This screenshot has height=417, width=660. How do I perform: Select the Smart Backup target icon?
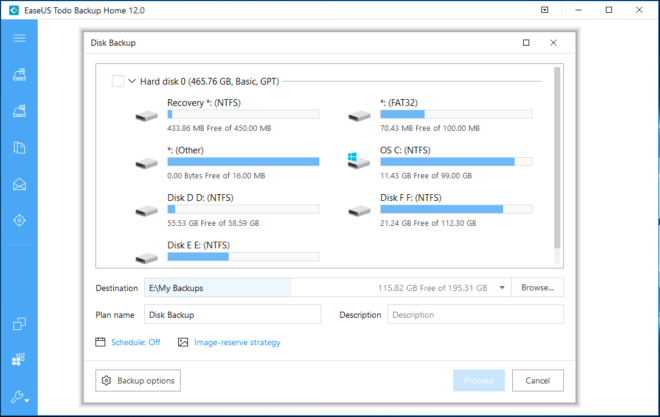[x=19, y=220]
